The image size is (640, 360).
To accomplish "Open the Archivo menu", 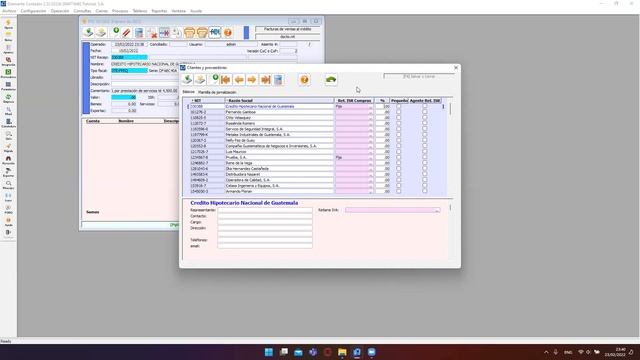I will click(9, 11).
